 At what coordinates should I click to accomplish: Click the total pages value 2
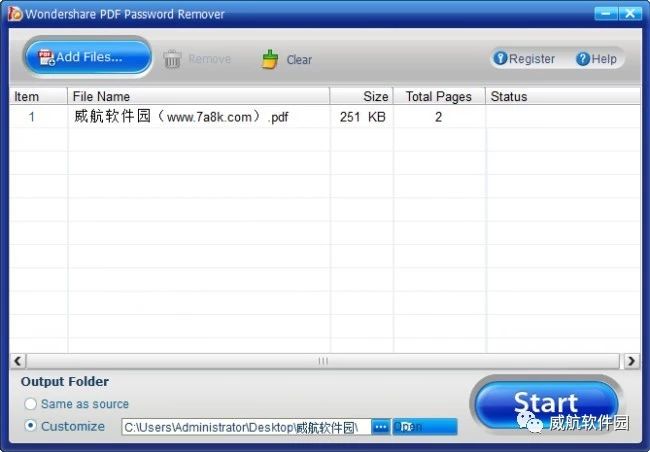point(438,117)
